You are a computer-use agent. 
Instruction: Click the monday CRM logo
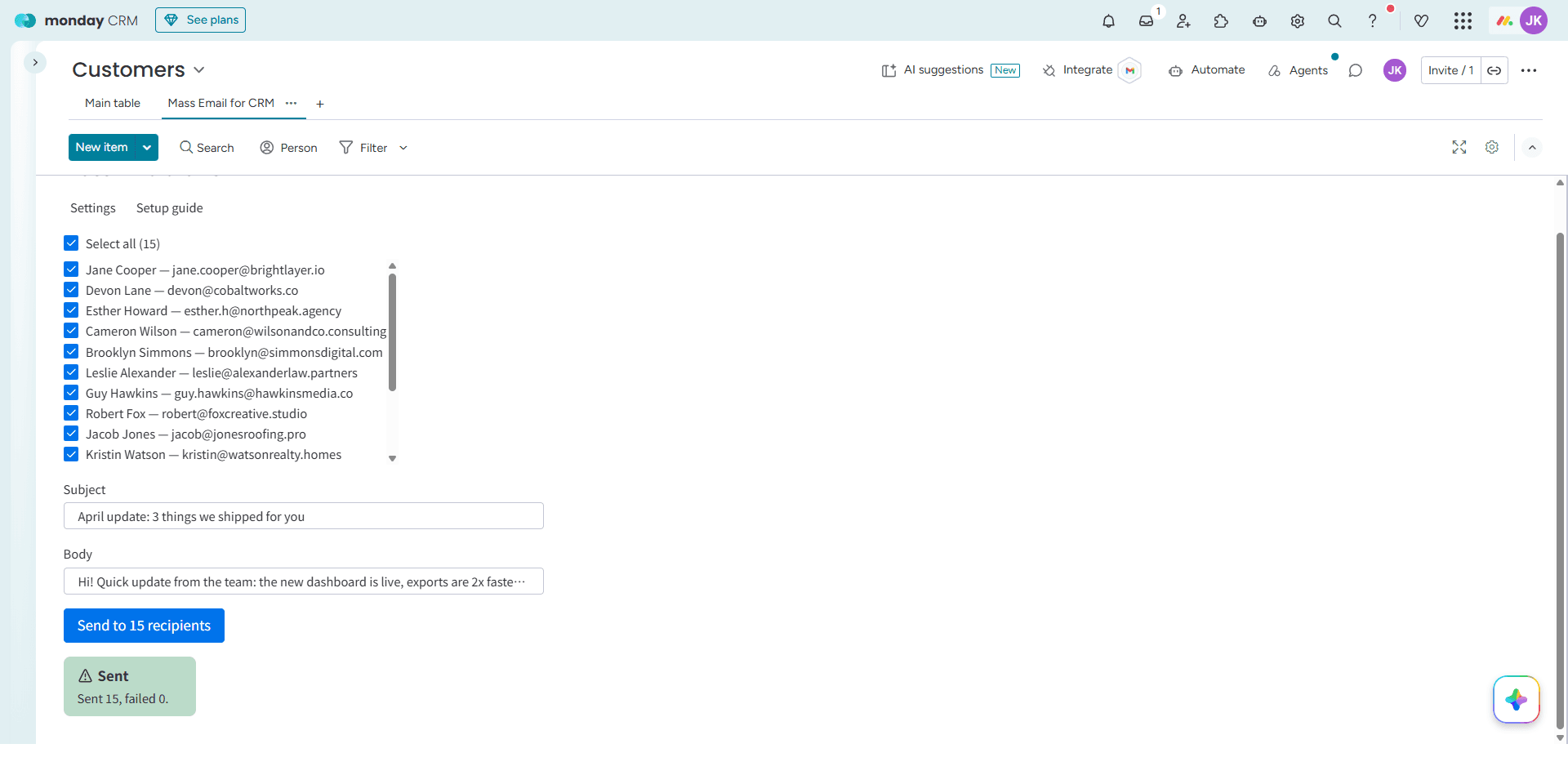coord(76,20)
